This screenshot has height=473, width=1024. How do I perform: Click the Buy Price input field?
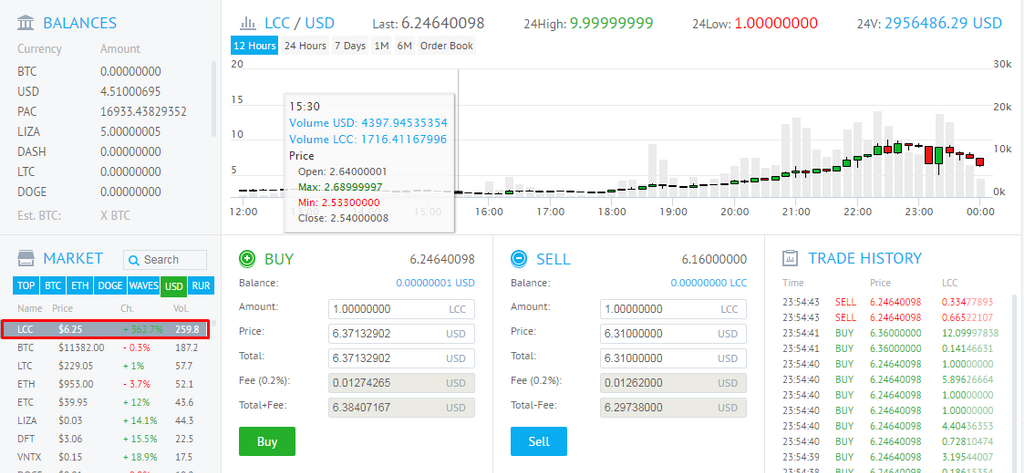(402, 334)
